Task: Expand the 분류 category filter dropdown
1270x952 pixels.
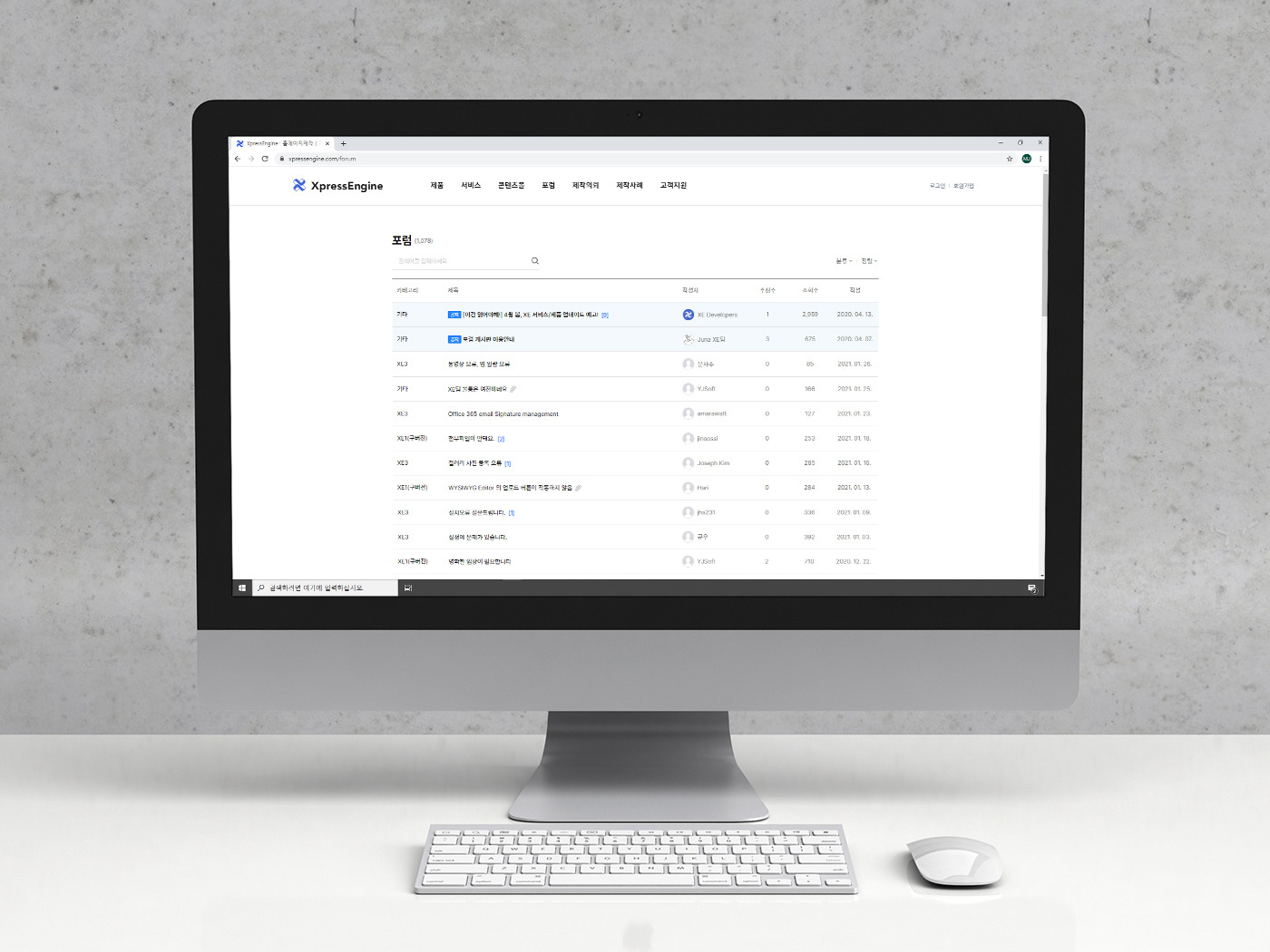Action: click(x=844, y=261)
